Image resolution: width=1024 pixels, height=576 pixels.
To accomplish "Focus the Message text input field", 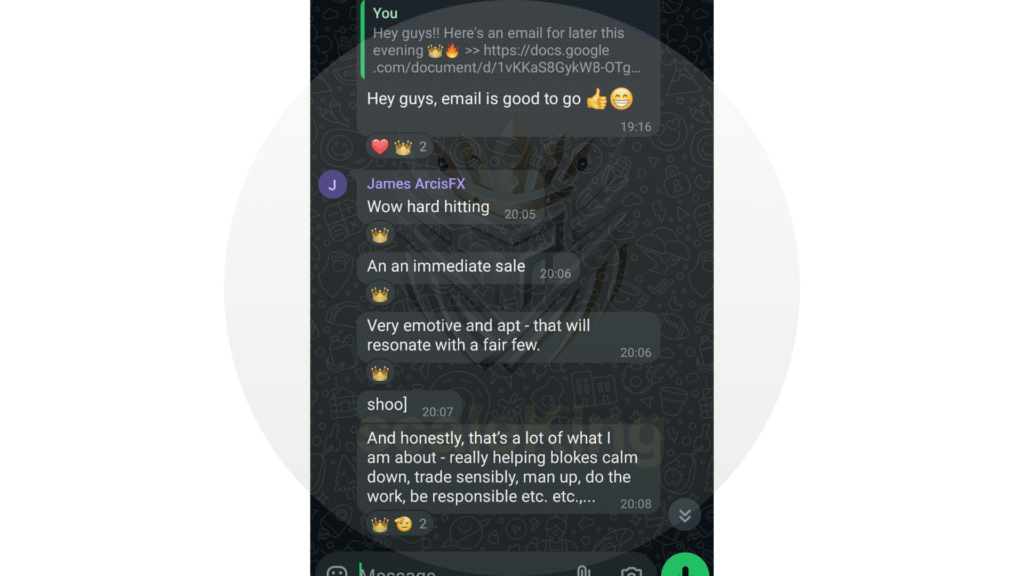I will click(x=464, y=571).
